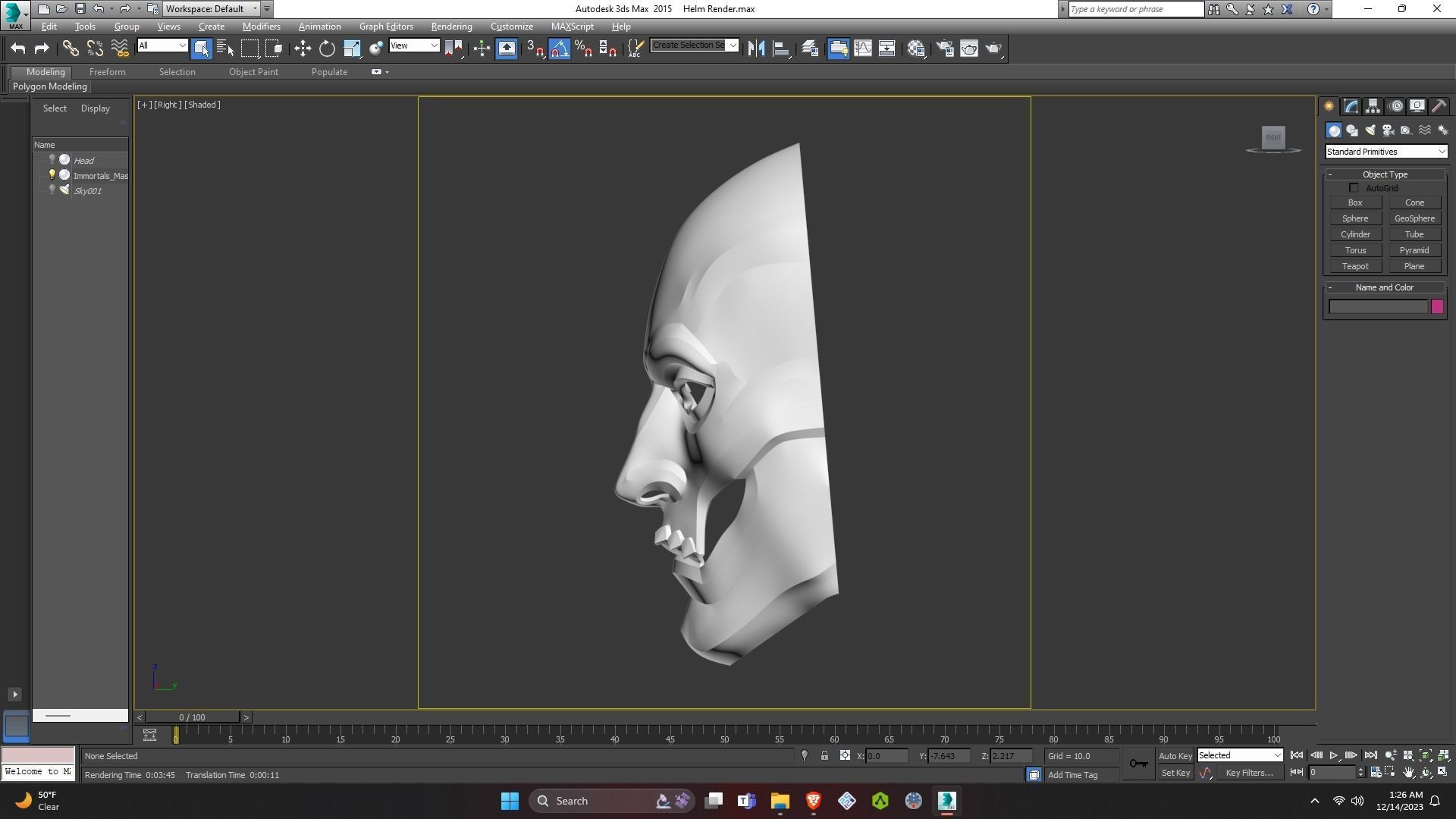Click the Play Animation button
1456x819 pixels.
pyautogui.click(x=1334, y=755)
